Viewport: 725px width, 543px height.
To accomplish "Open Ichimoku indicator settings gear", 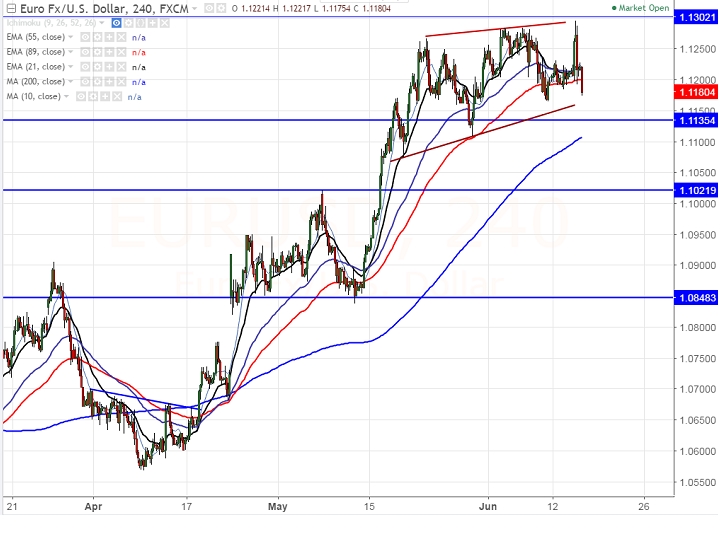I will pyautogui.click(x=128, y=23).
